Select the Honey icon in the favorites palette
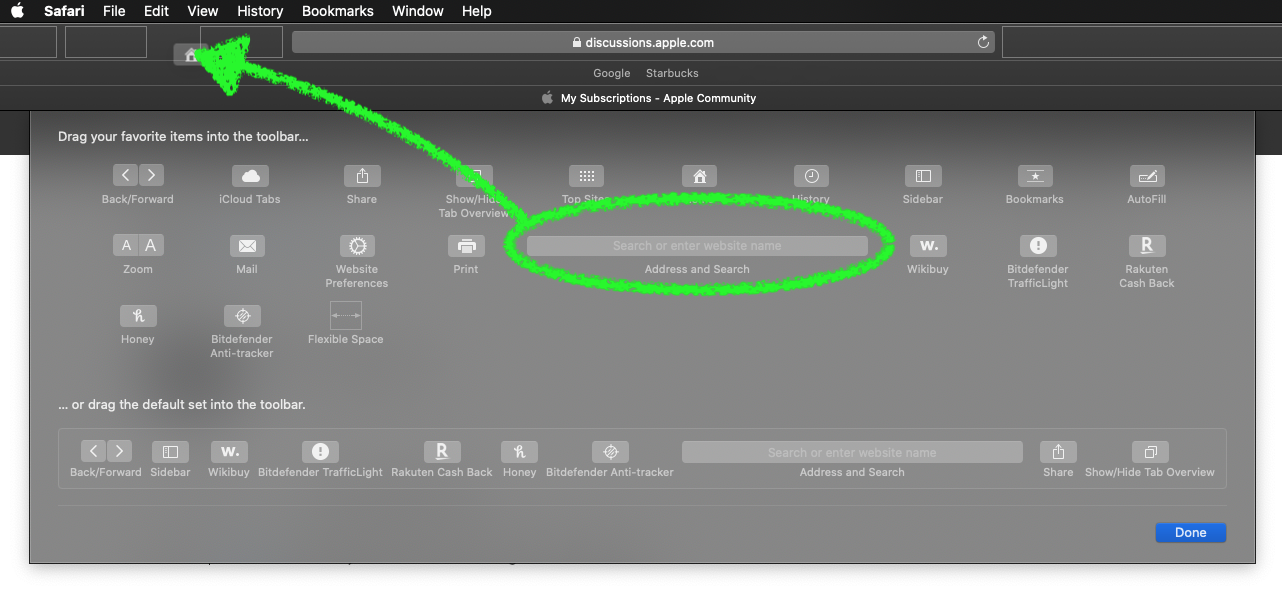The image size is (1282, 590). pos(138,316)
